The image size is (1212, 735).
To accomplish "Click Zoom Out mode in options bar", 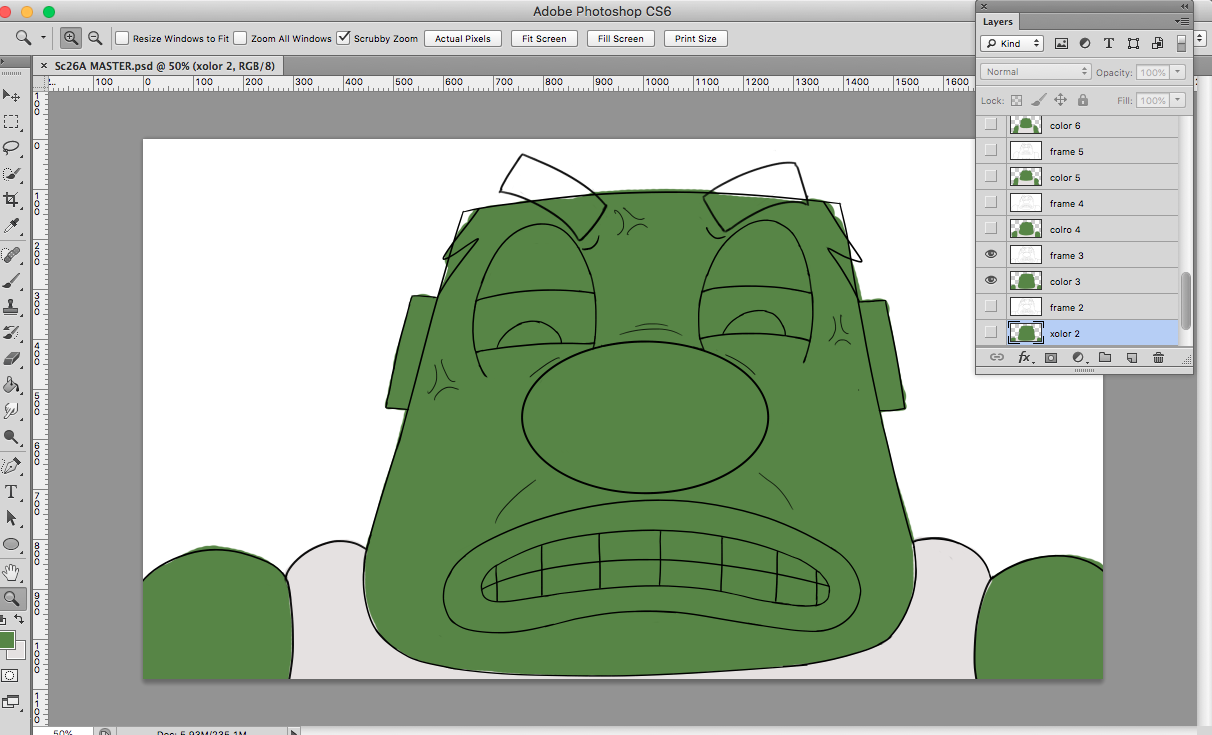I will [x=95, y=38].
